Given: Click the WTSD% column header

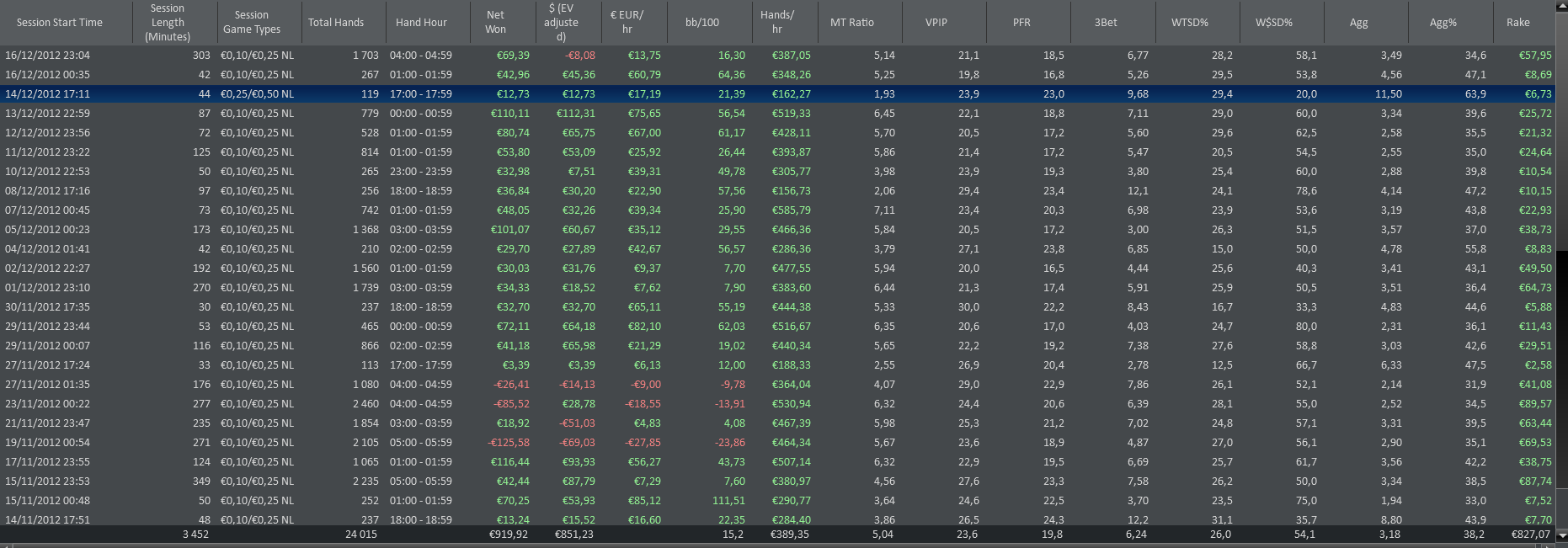Looking at the screenshot, I should coord(1190,23).
